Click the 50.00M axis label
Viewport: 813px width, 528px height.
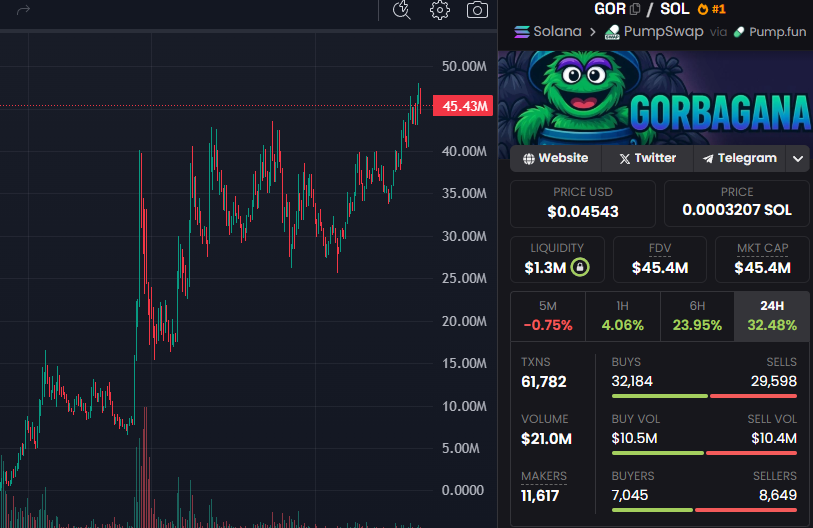click(464, 66)
